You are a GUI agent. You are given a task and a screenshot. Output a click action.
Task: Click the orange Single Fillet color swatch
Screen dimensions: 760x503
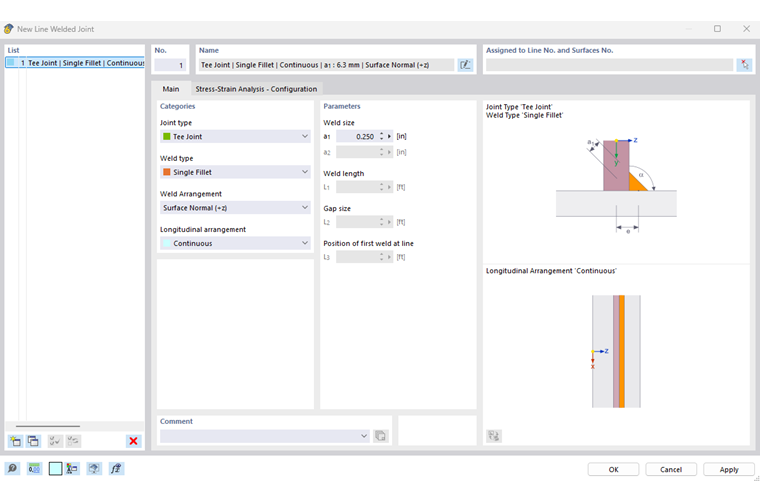(x=167, y=172)
